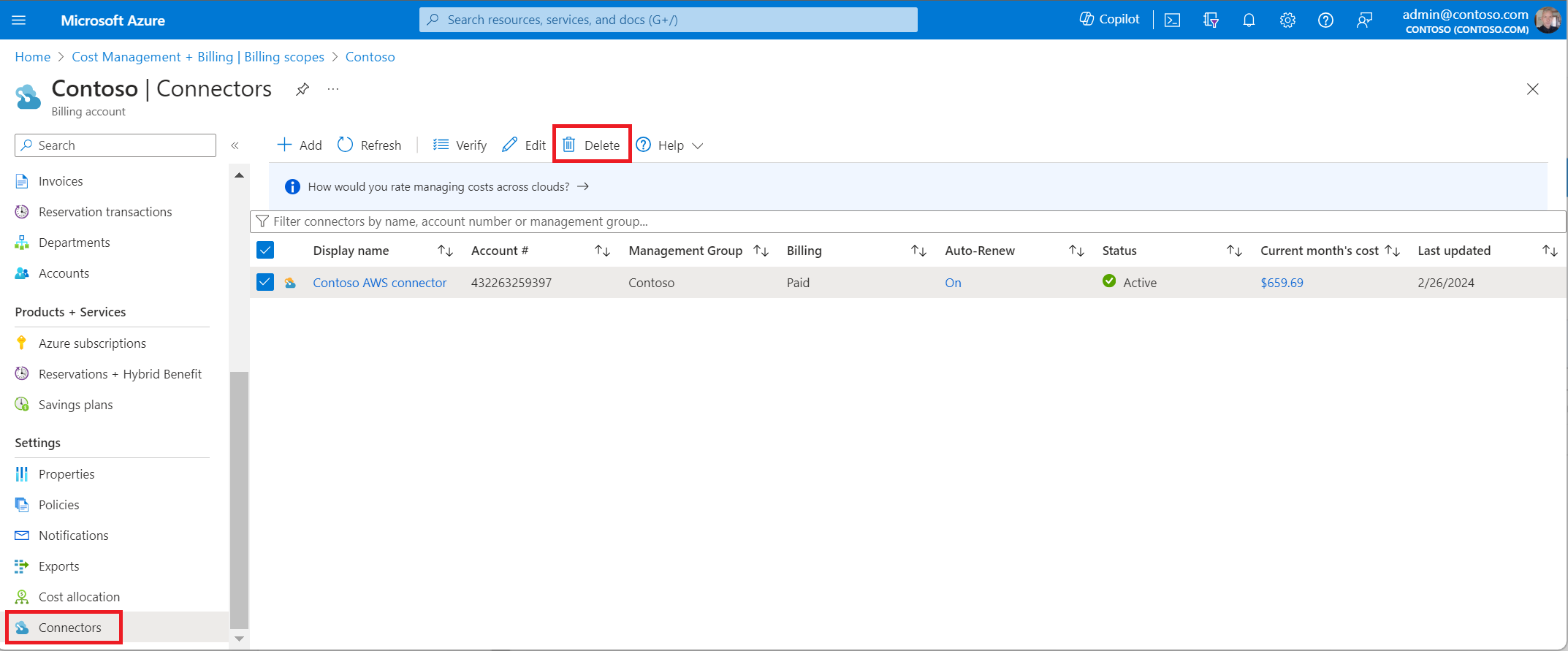Open the $659.69 current month cost

pyautogui.click(x=1282, y=283)
